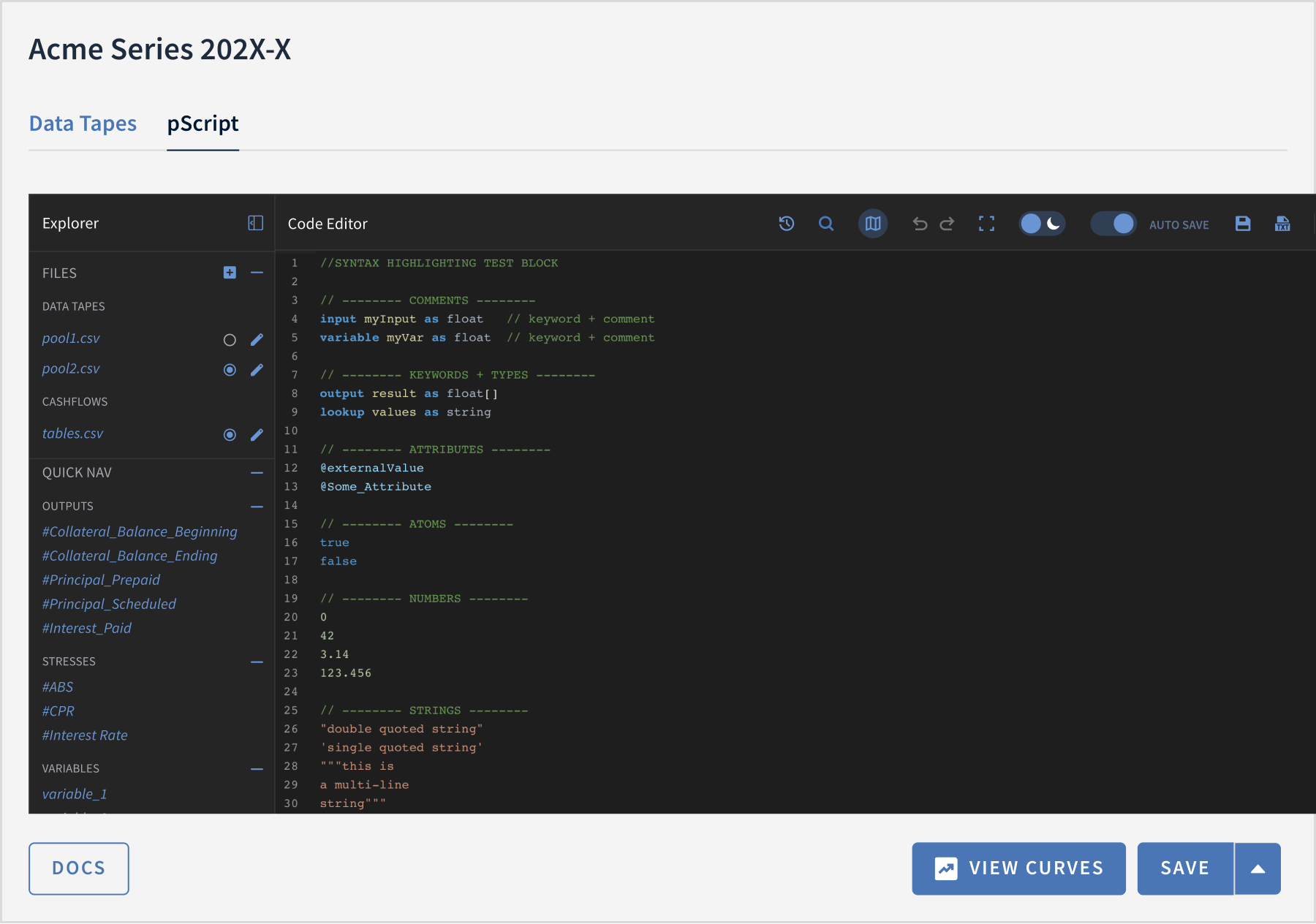Click 'output result as float[]' line

[409, 393]
